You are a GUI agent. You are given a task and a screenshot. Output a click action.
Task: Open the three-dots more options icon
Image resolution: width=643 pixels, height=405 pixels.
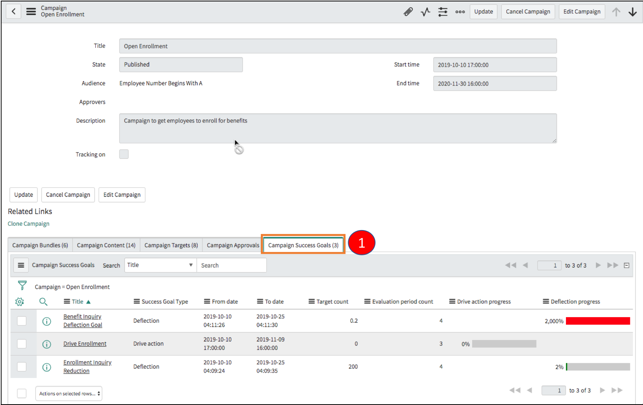(x=460, y=11)
